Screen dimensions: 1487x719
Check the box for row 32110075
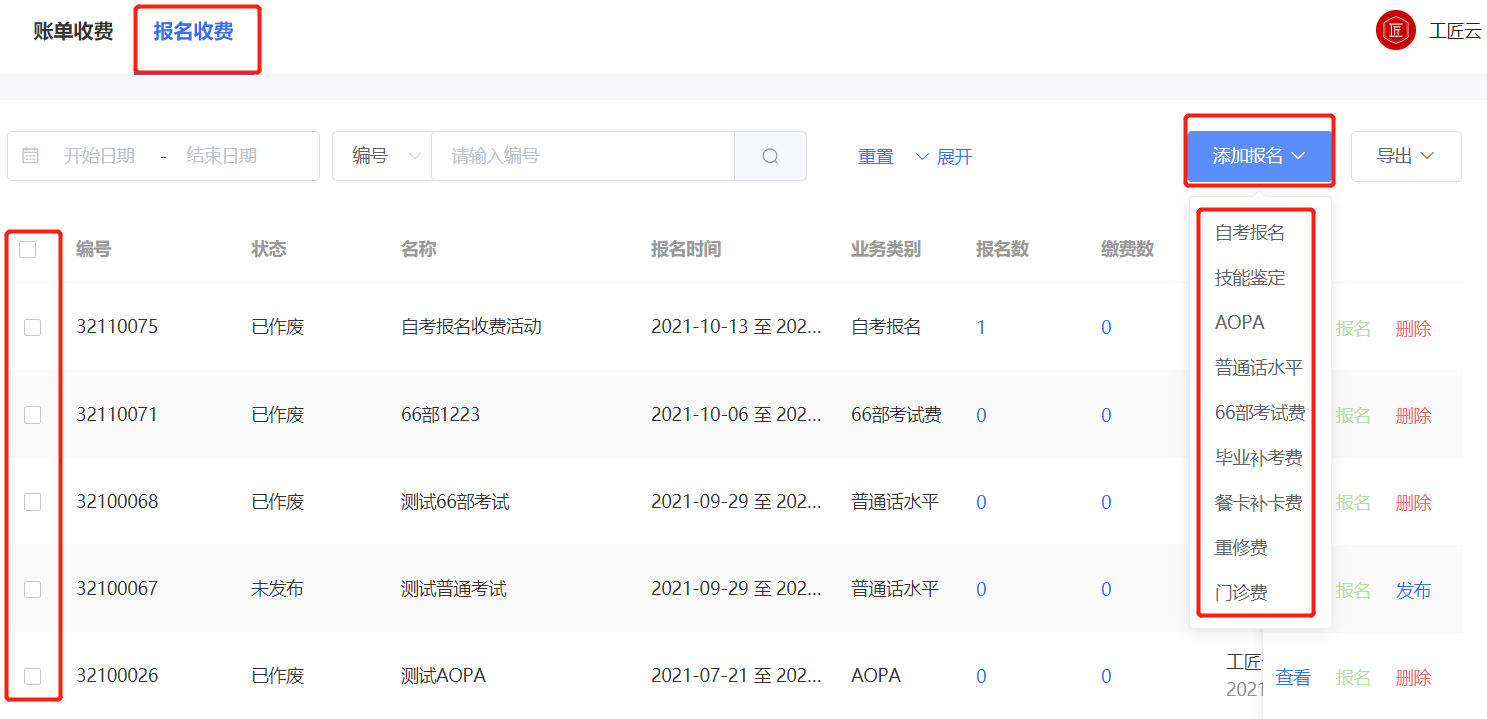[x=32, y=327]
